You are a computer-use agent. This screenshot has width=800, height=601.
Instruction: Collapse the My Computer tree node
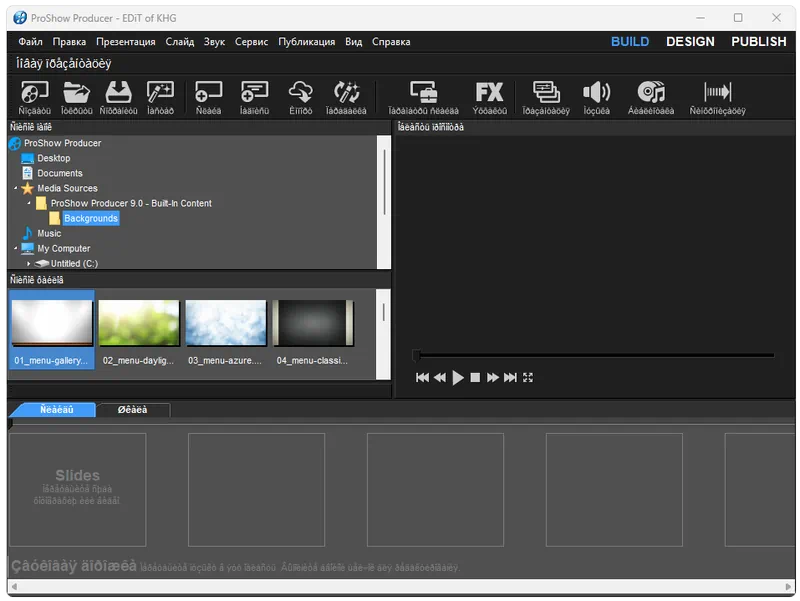[15, 248]
